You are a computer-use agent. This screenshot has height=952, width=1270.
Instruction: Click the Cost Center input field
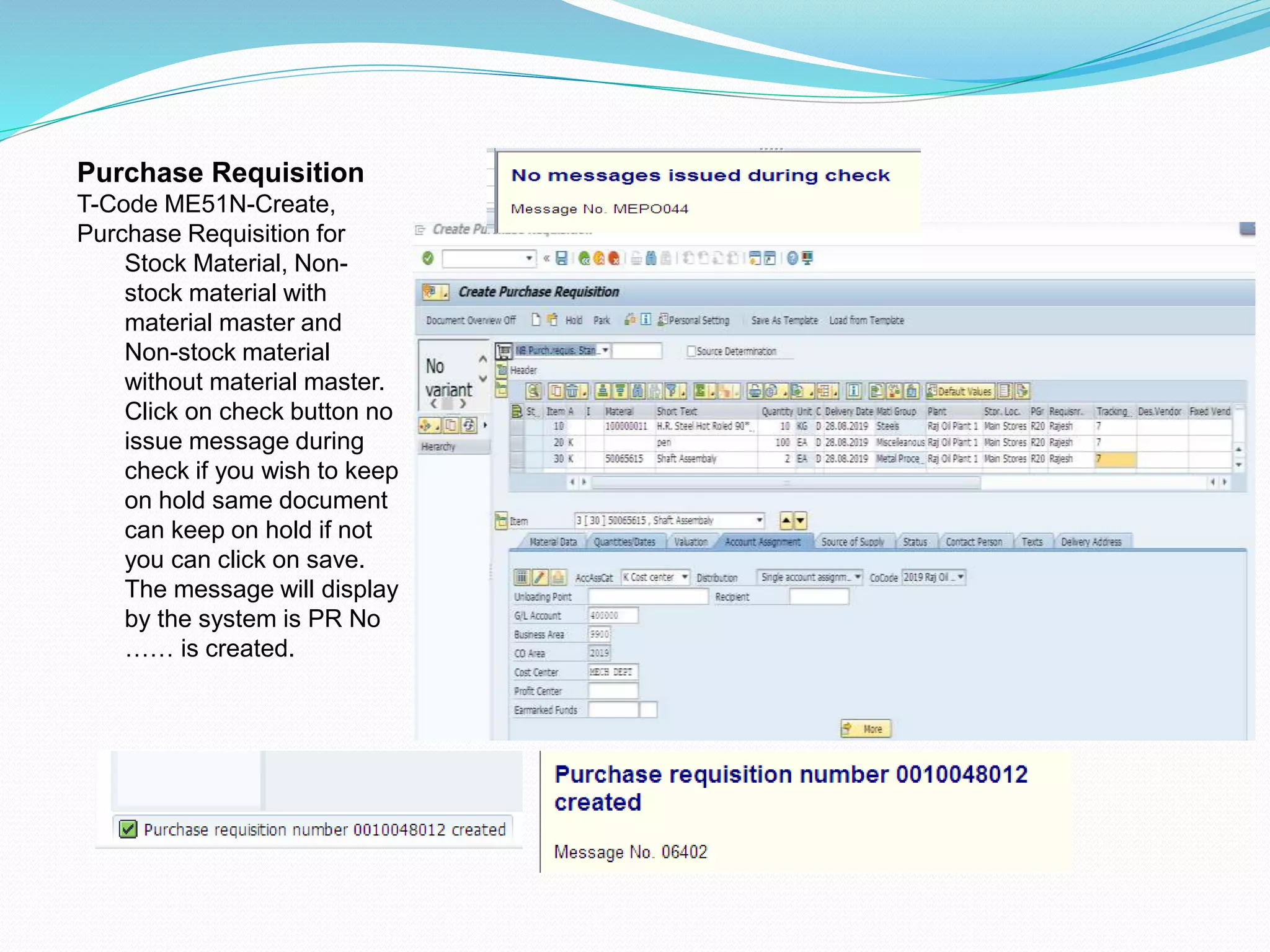click(612, 672)
